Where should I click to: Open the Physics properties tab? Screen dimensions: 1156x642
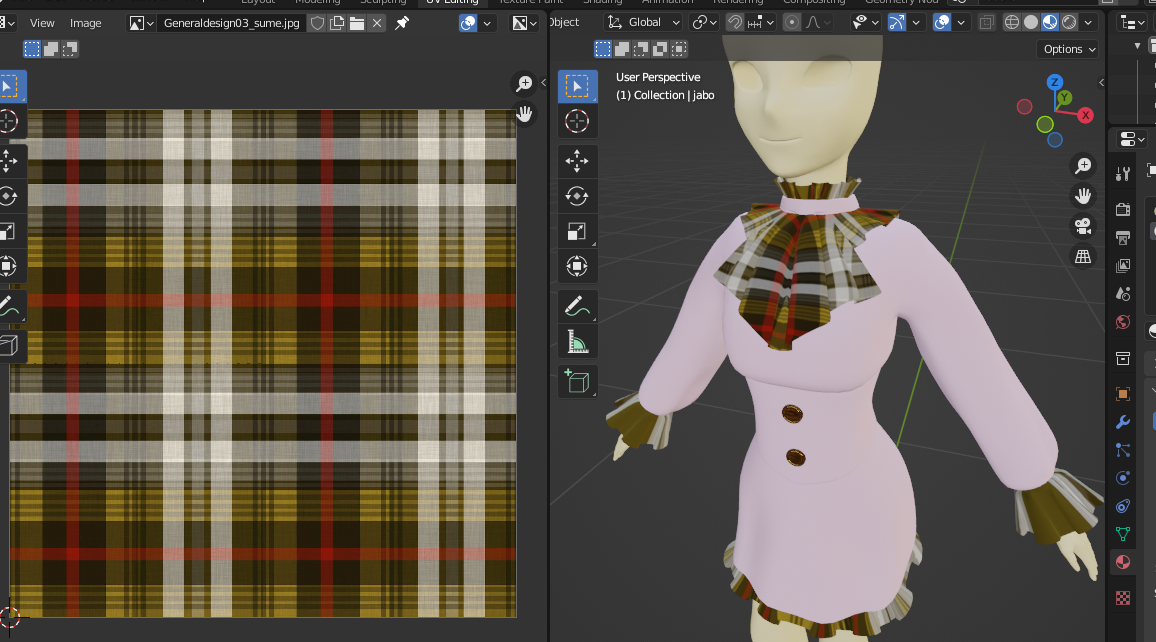click(1123, 478)
